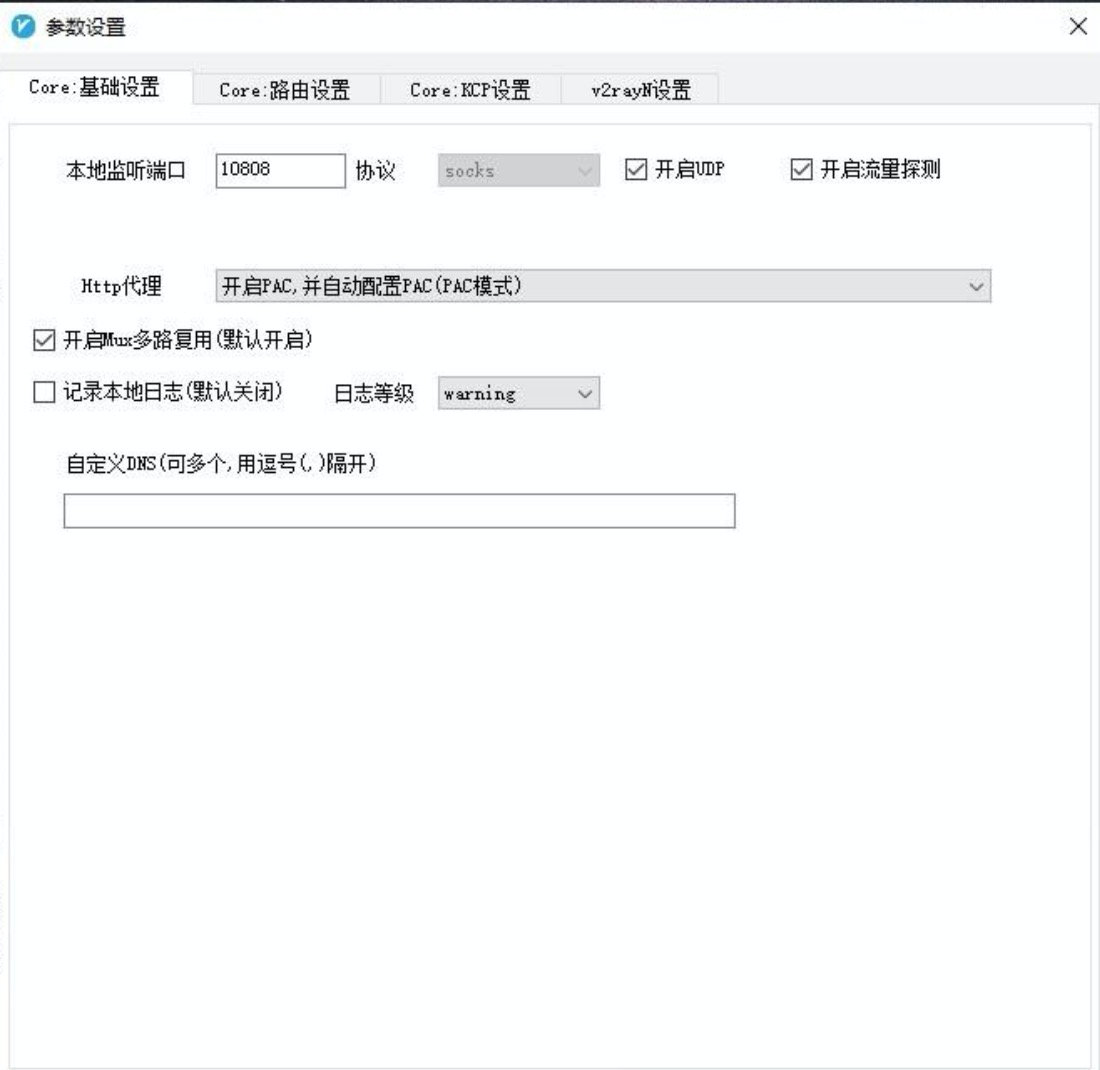Switch to the Core:KCP设置 tab
The height and width of the screenshot is (1070, 1100).
coord(470,90)
